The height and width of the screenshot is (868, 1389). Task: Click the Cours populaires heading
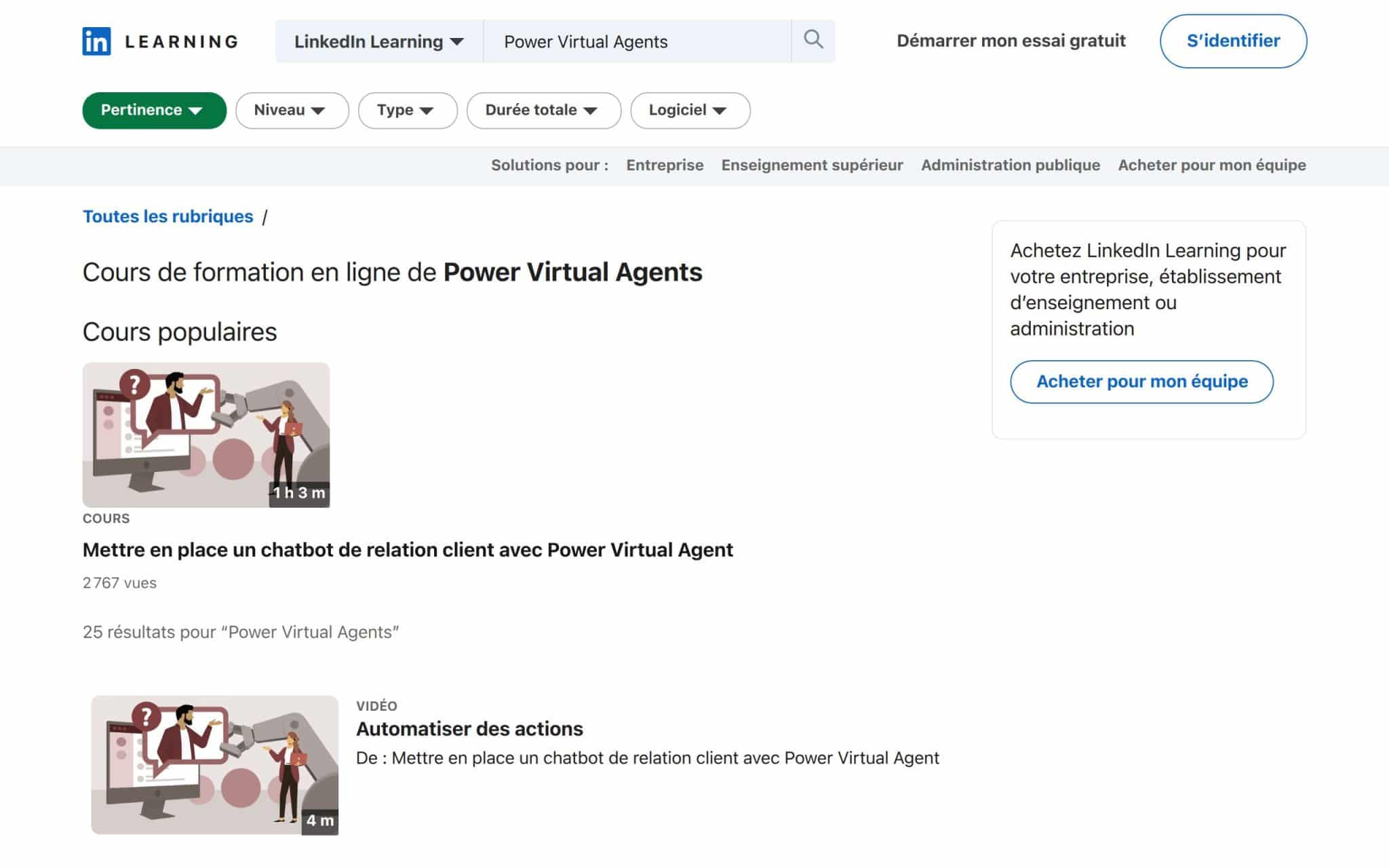(x=180, y=332)
